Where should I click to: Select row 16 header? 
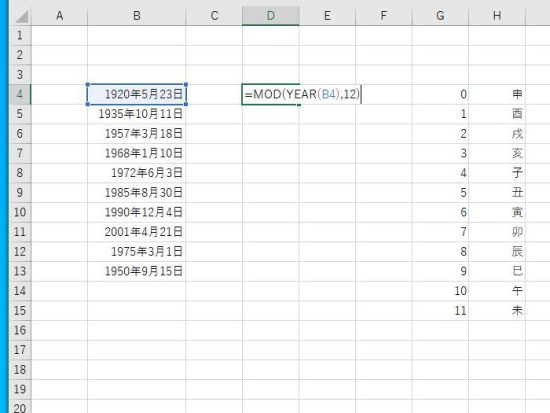tap(20, 330)
